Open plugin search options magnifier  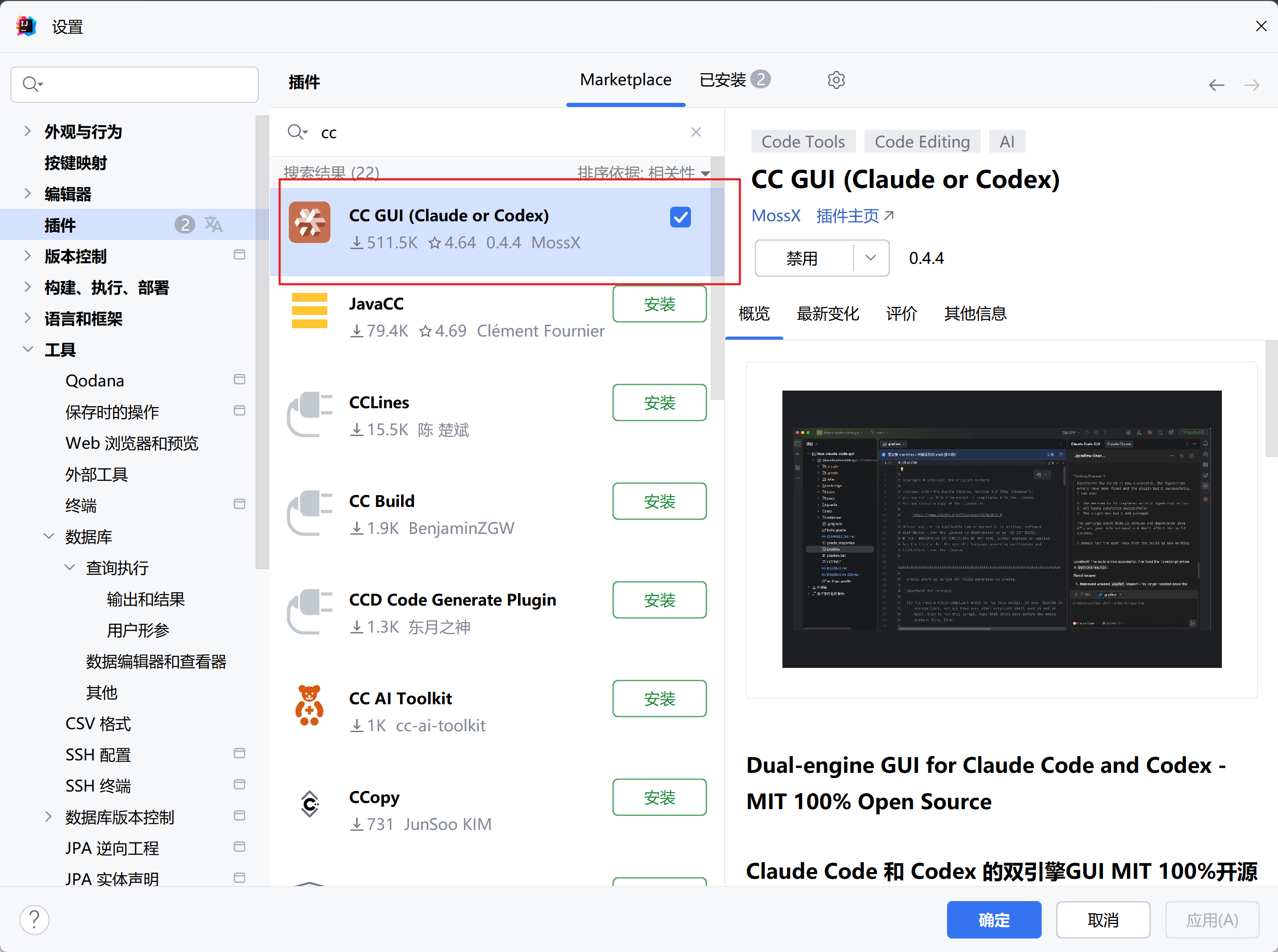pos(298,132)
